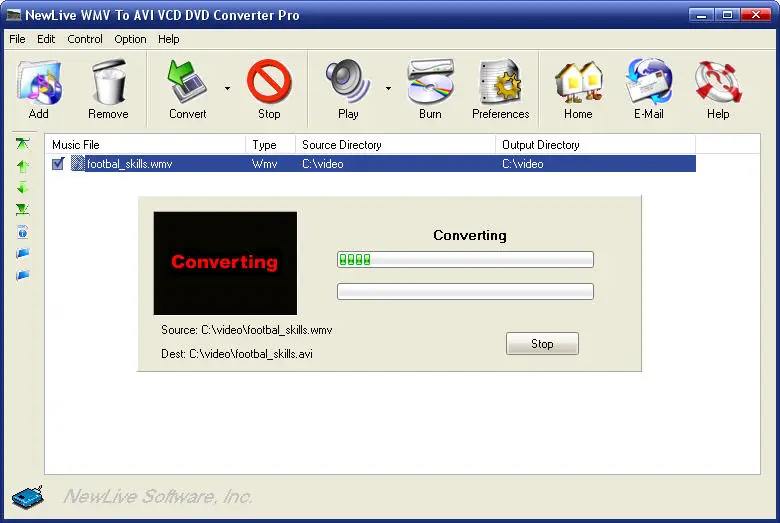Viewport: 780px width, 523px height.
Task: Expand the Play dropdown arrow
Action: (389, 89)
